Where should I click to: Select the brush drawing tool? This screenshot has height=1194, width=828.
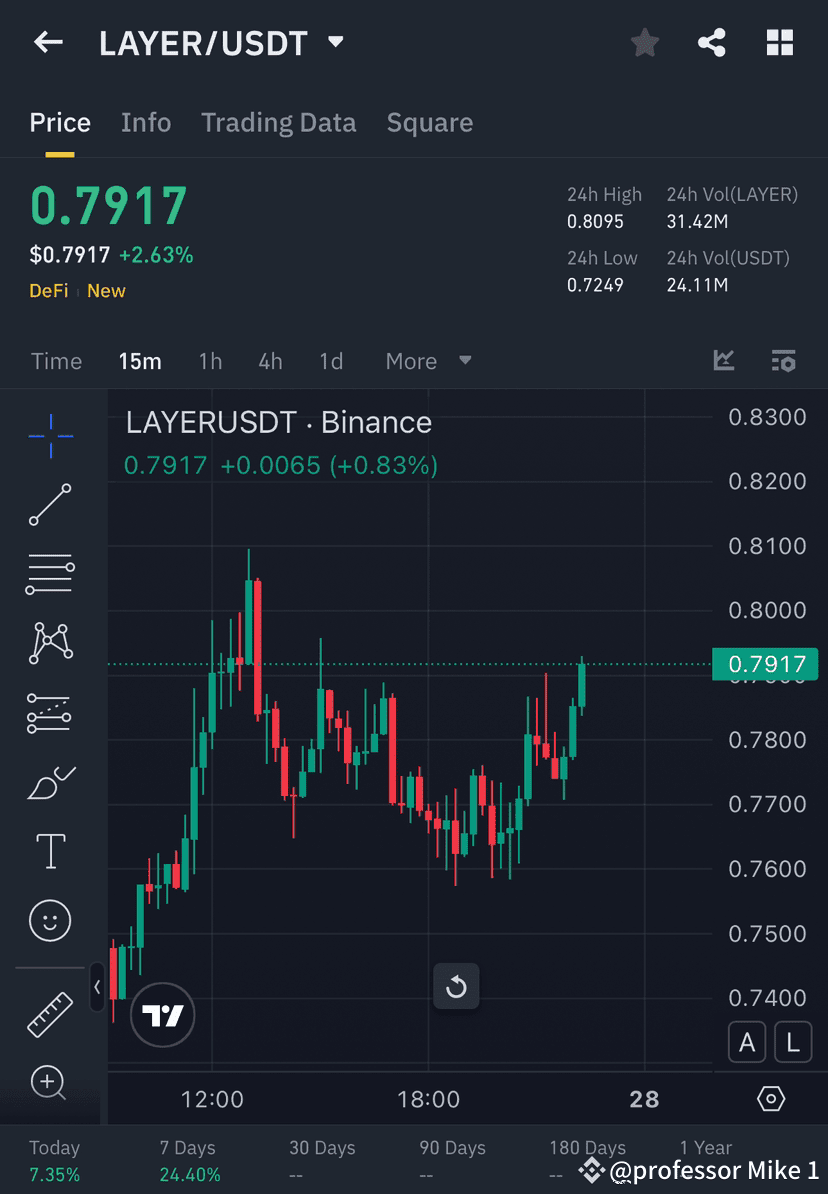(x=50, y=781)
